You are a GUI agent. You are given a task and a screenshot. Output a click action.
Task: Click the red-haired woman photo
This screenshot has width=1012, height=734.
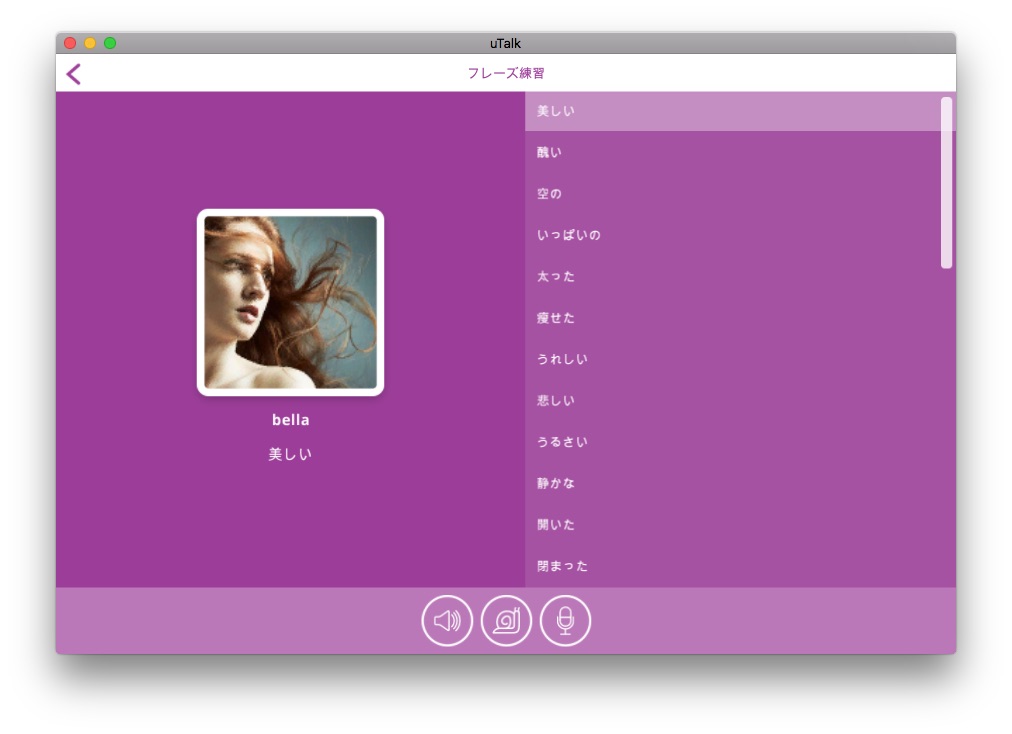[290, 302]
